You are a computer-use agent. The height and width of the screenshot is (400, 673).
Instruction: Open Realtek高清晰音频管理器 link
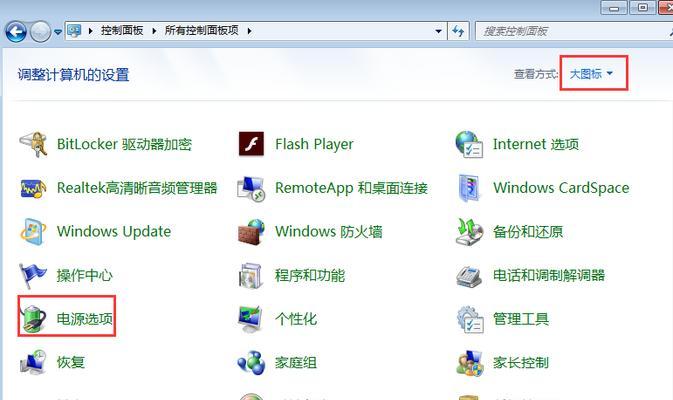pos(137,188)
